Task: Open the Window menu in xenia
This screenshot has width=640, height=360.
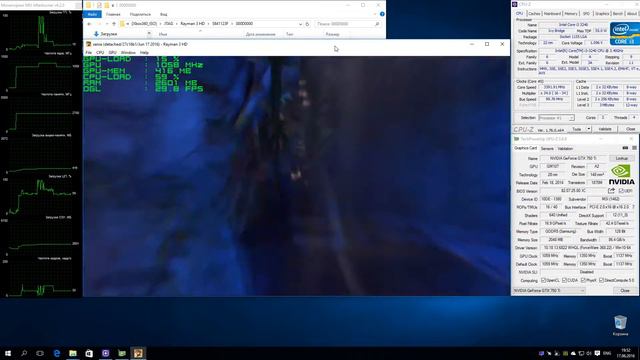Action: tap(128, 53)
